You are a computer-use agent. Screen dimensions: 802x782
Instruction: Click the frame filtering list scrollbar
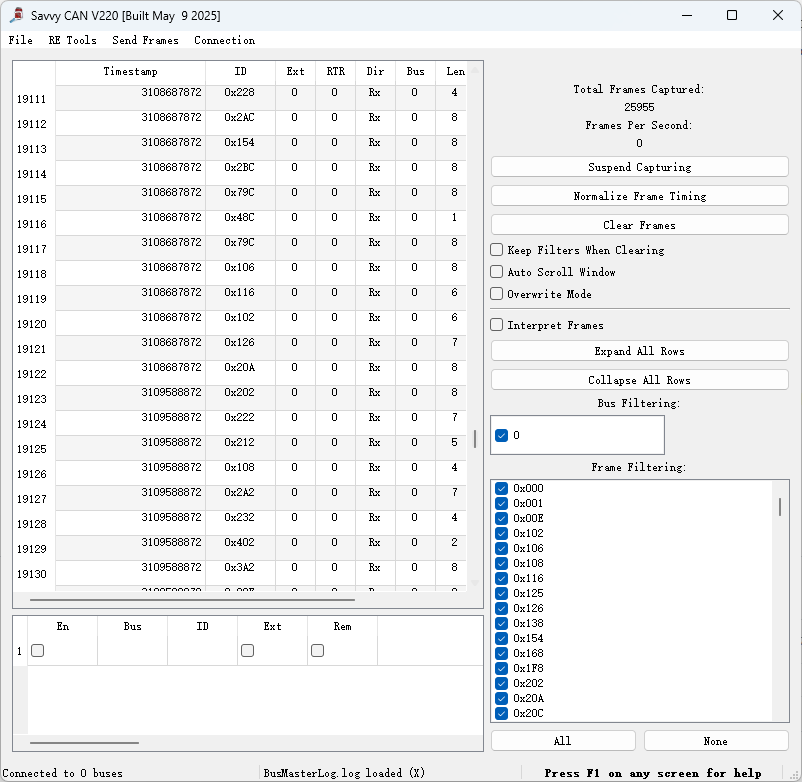click(780, 507)
